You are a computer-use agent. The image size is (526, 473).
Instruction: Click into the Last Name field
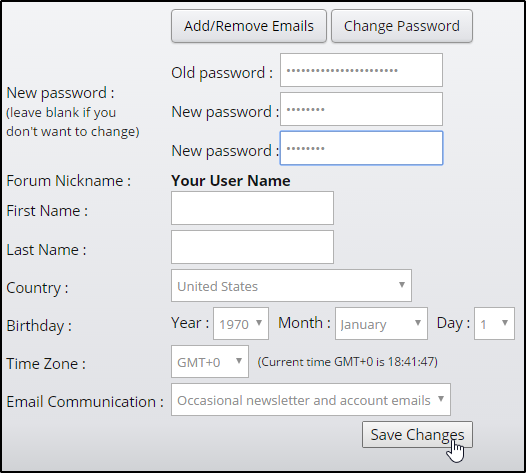[252, 247]
